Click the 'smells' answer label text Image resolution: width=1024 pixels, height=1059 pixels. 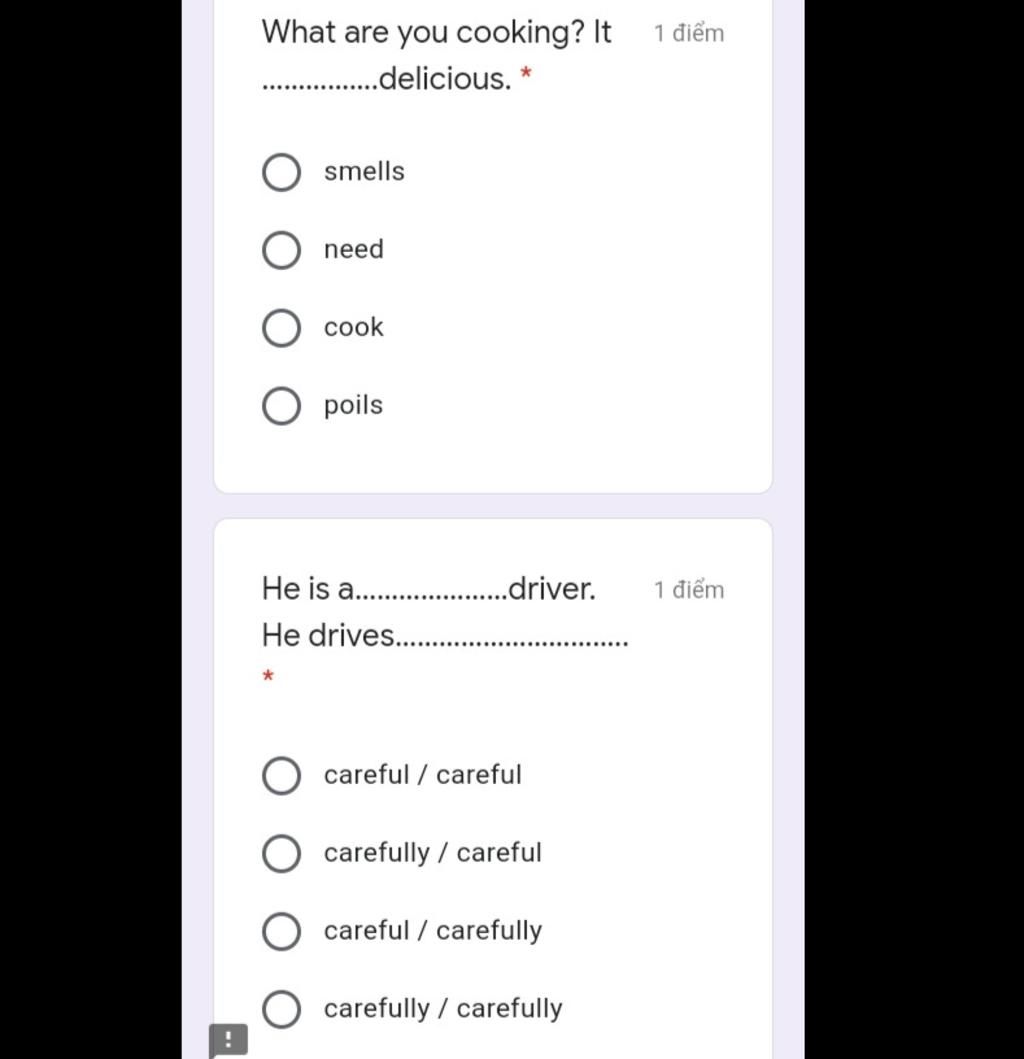(364, 172)
